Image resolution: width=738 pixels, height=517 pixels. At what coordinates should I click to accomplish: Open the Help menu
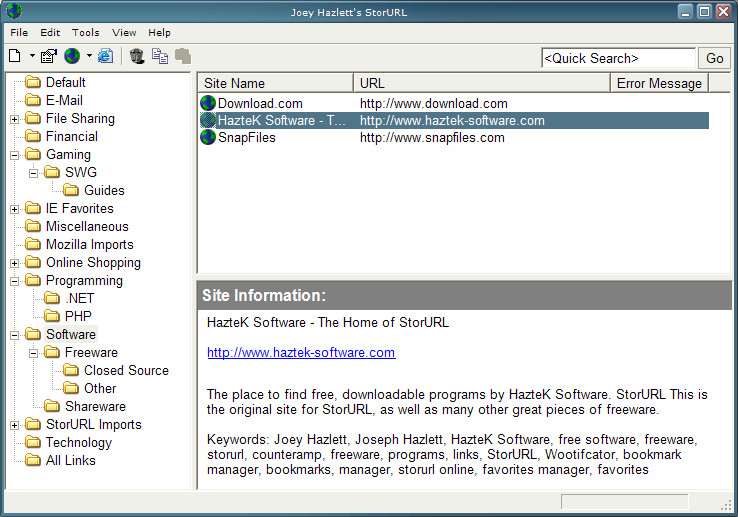pyautogui.click(x=160, y=32)
